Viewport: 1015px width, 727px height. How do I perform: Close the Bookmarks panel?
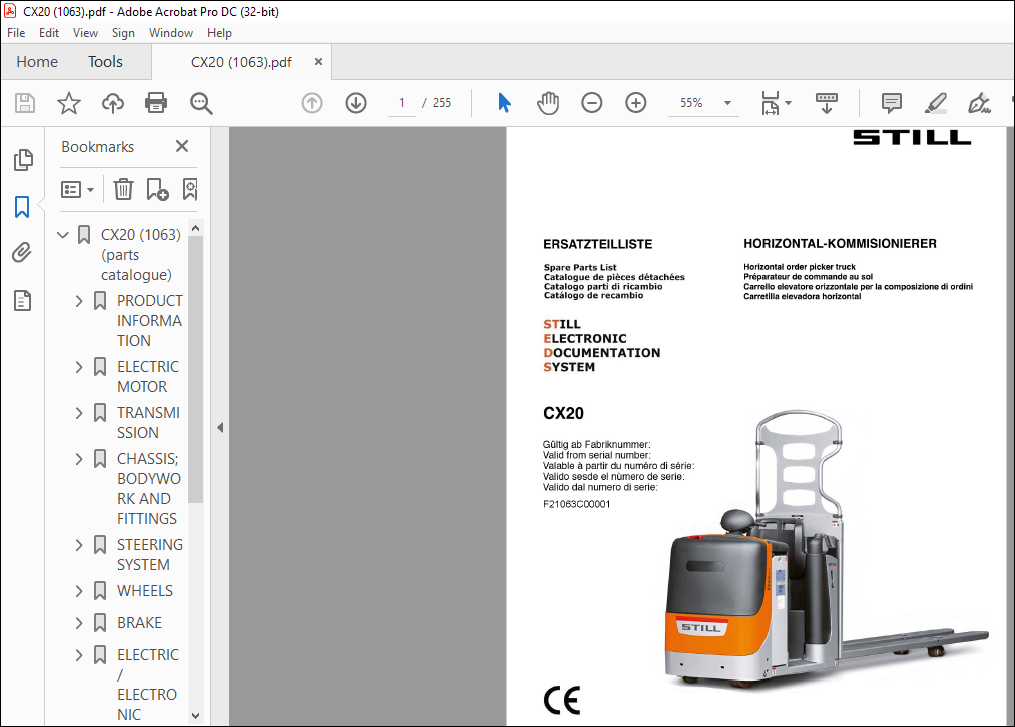click(182, 146)
